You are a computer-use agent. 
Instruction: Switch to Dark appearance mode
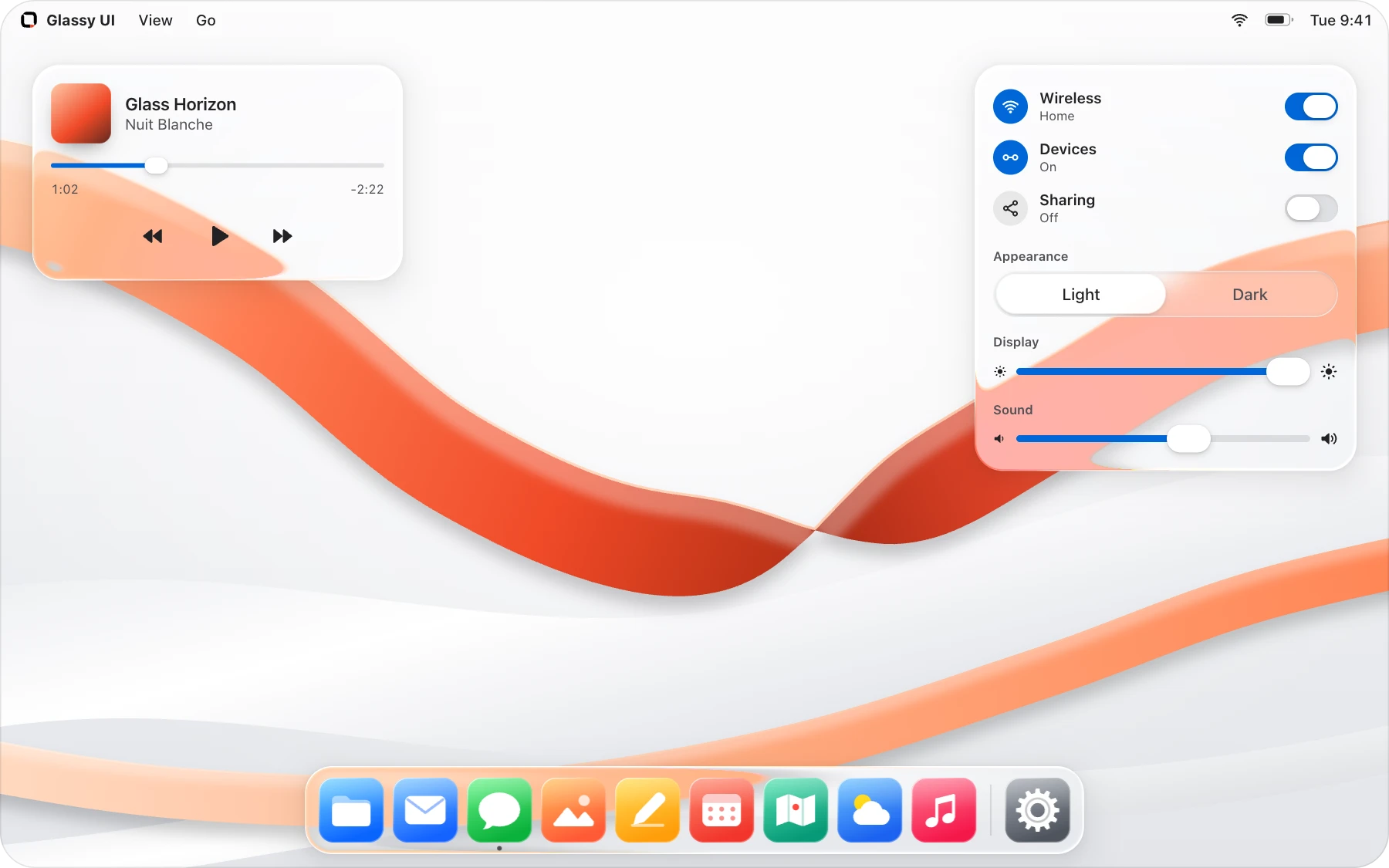click(1249, 295)
